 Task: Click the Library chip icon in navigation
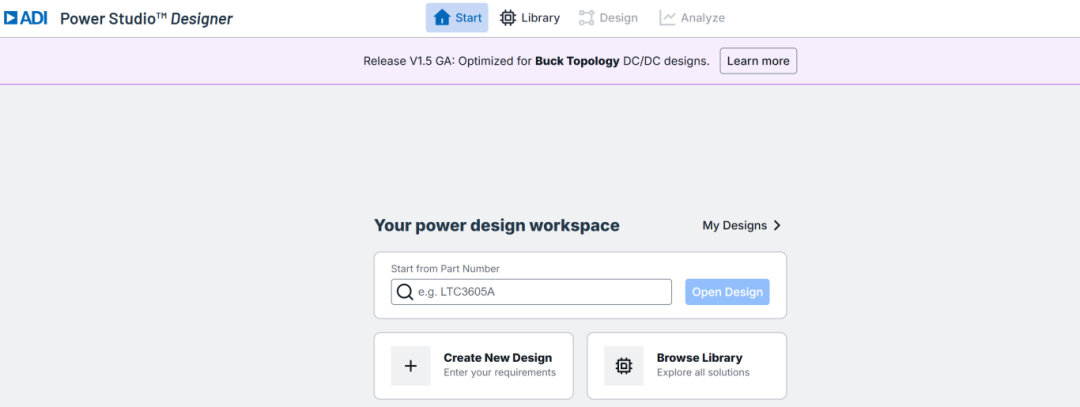pyautogui.click(x=508, y=18)
